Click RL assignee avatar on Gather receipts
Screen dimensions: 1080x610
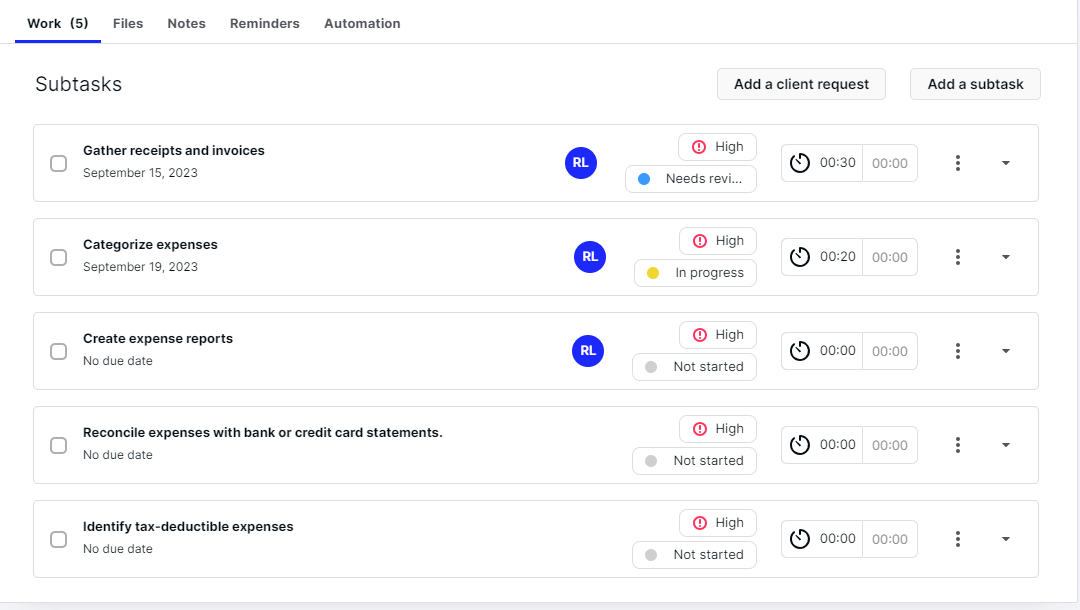581,163
